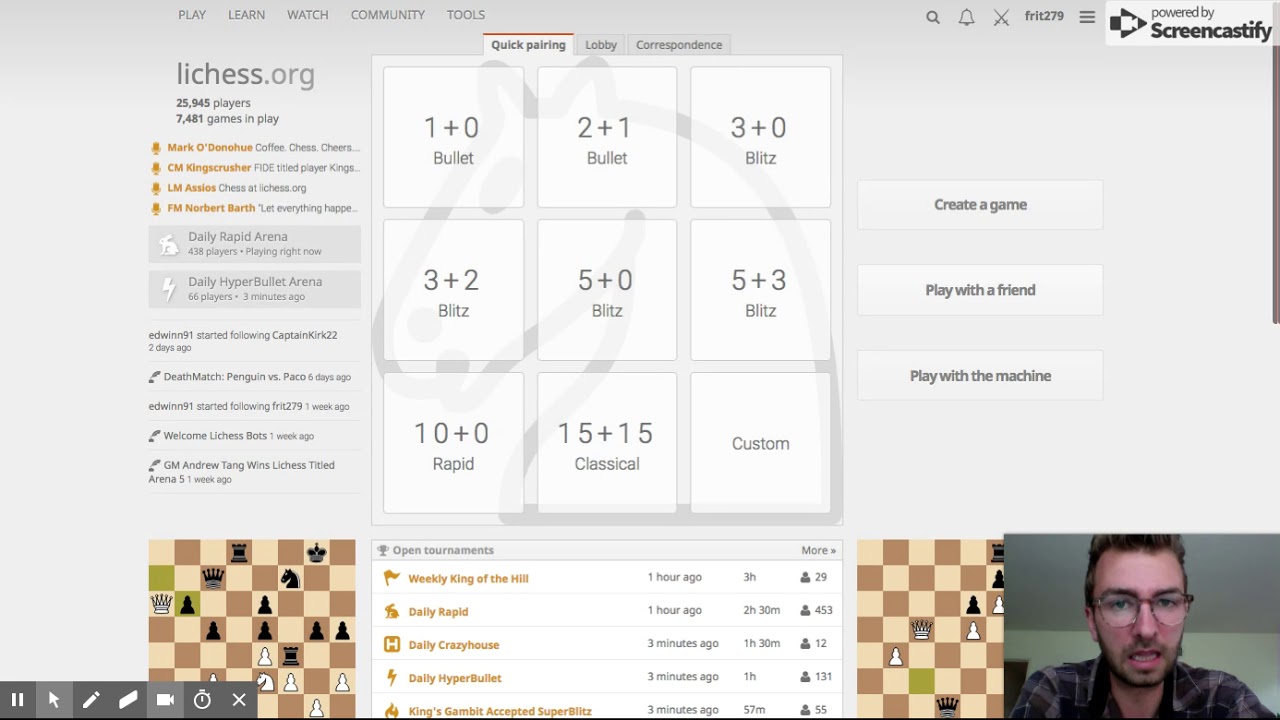Click the Play with a friend button

[x=980, y=290]
